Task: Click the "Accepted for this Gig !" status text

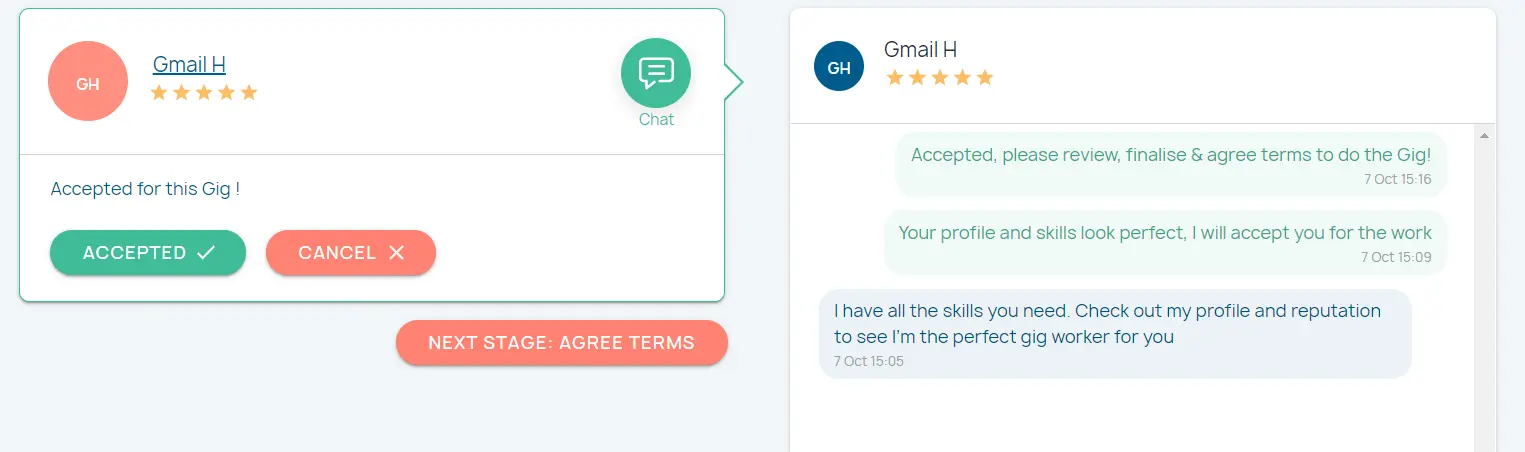Action: (x=145, y=188)
